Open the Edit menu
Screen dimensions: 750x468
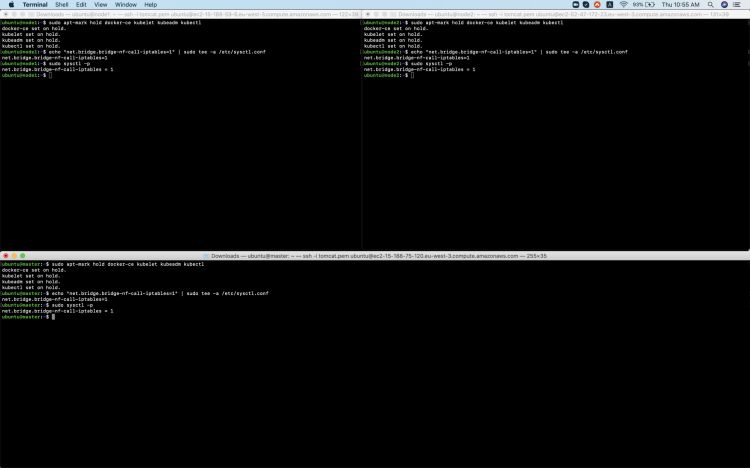82,4
